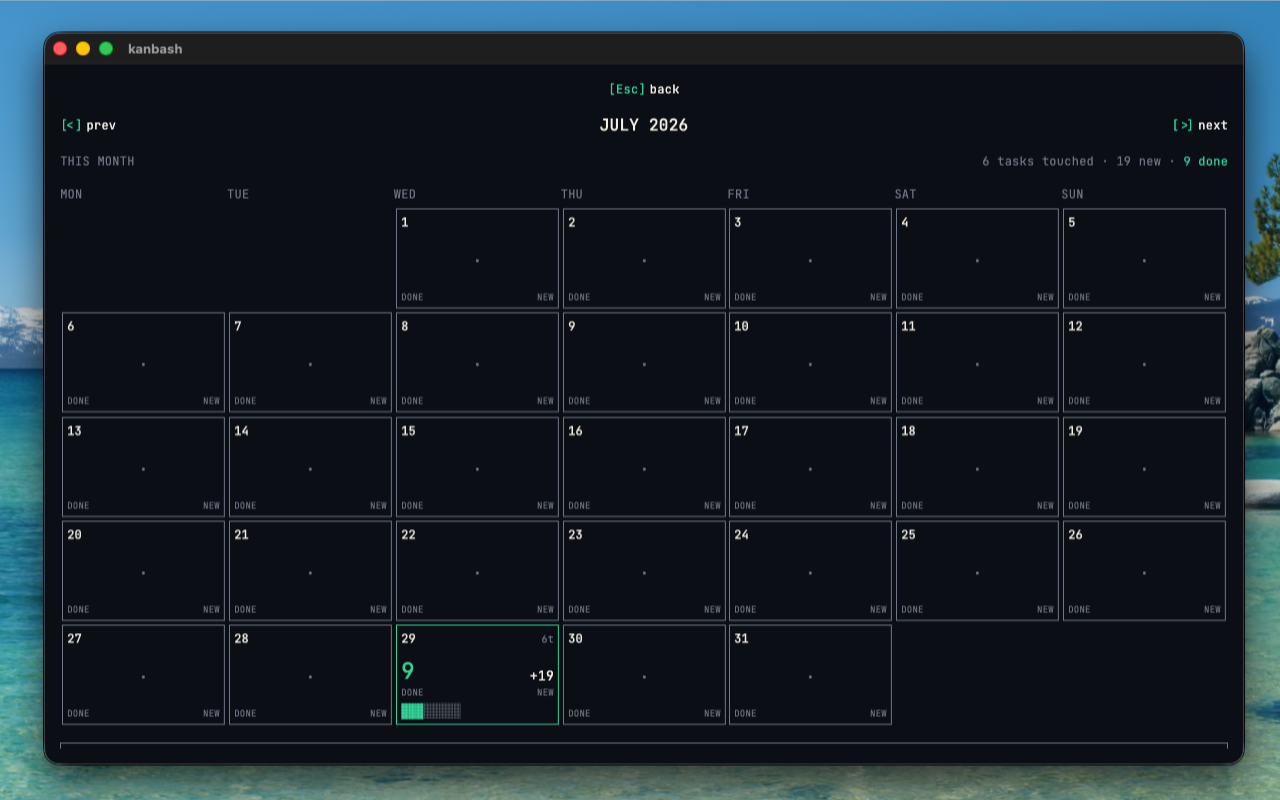Viewport: 1280px width, 800px height.
Task: Select the July 25 day cell
Action: point(977,571)
